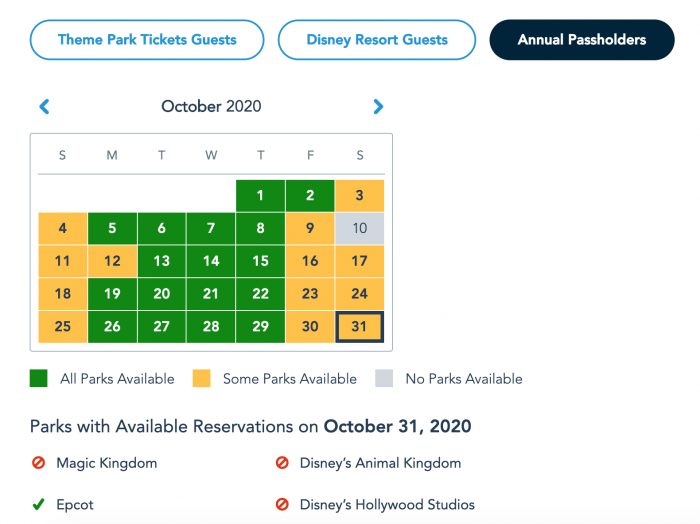Click the Magic Kingdom unavailable icon
Viewport: 700px width, 524px height.
pos(38,463)
